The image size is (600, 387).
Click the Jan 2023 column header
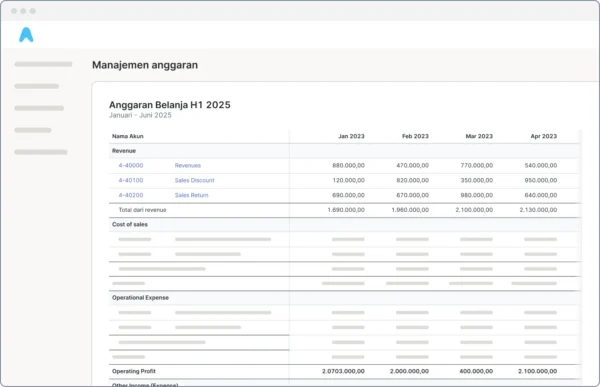(x=351, y=136)
